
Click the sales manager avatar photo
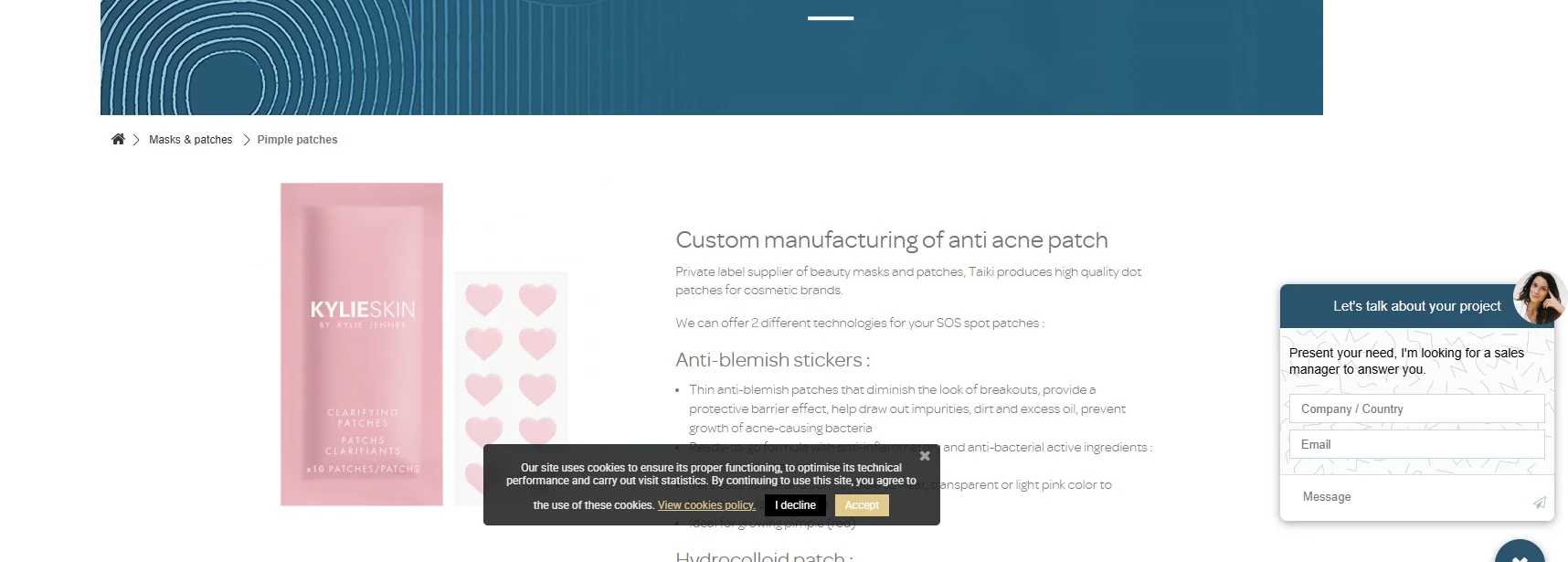point(1539,297)
